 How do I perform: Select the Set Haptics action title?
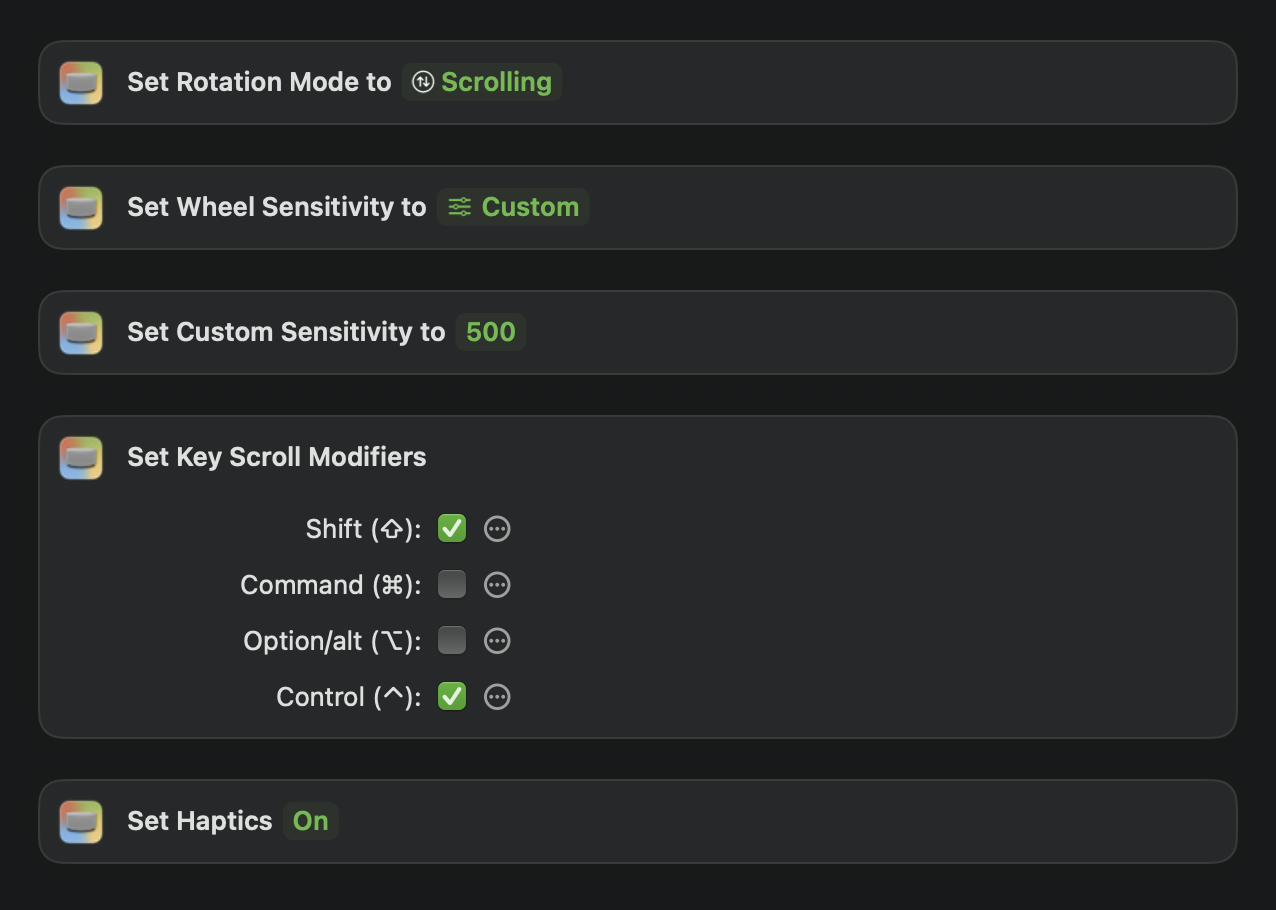(199, 821)
